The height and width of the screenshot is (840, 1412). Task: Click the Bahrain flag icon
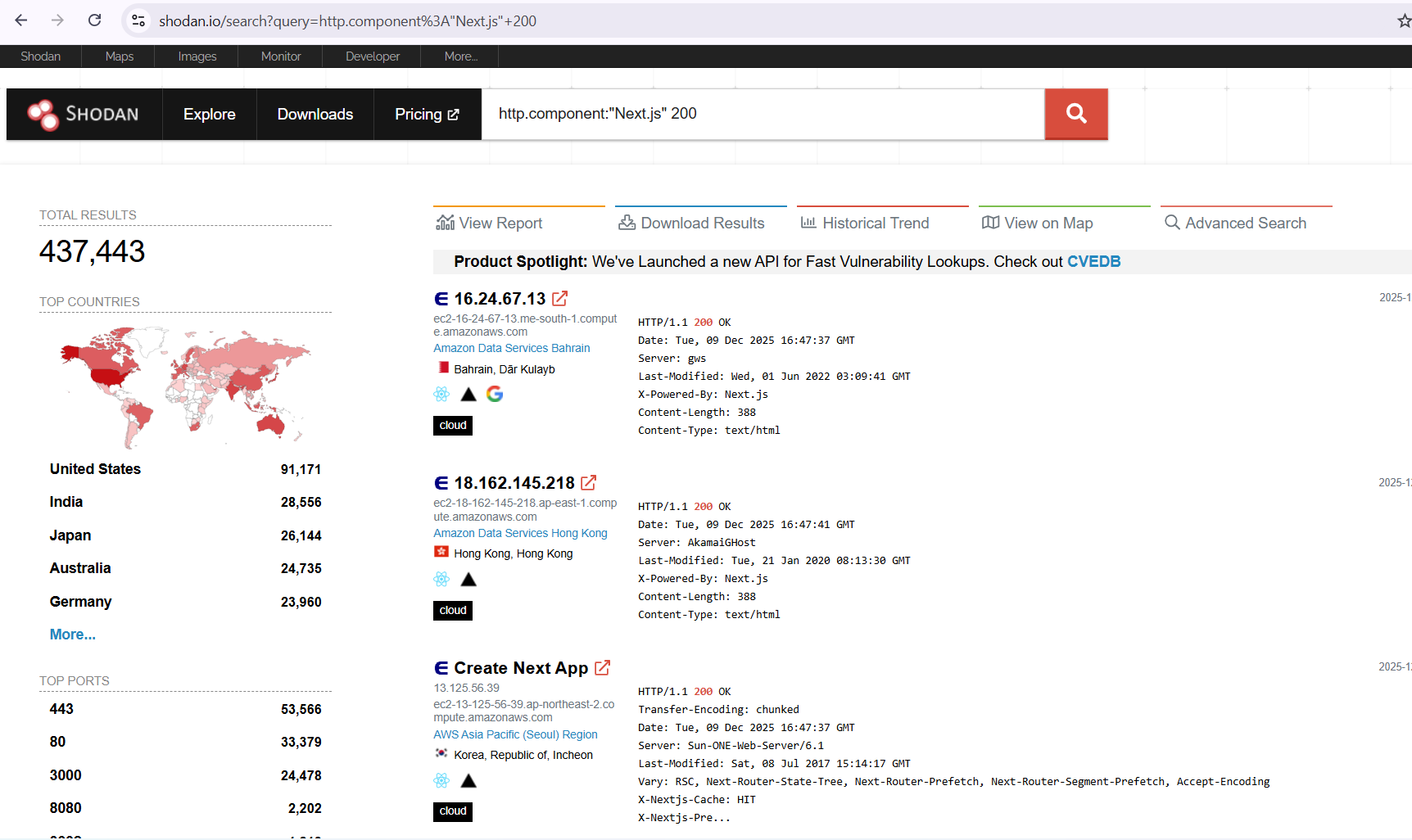coord(443,368)
